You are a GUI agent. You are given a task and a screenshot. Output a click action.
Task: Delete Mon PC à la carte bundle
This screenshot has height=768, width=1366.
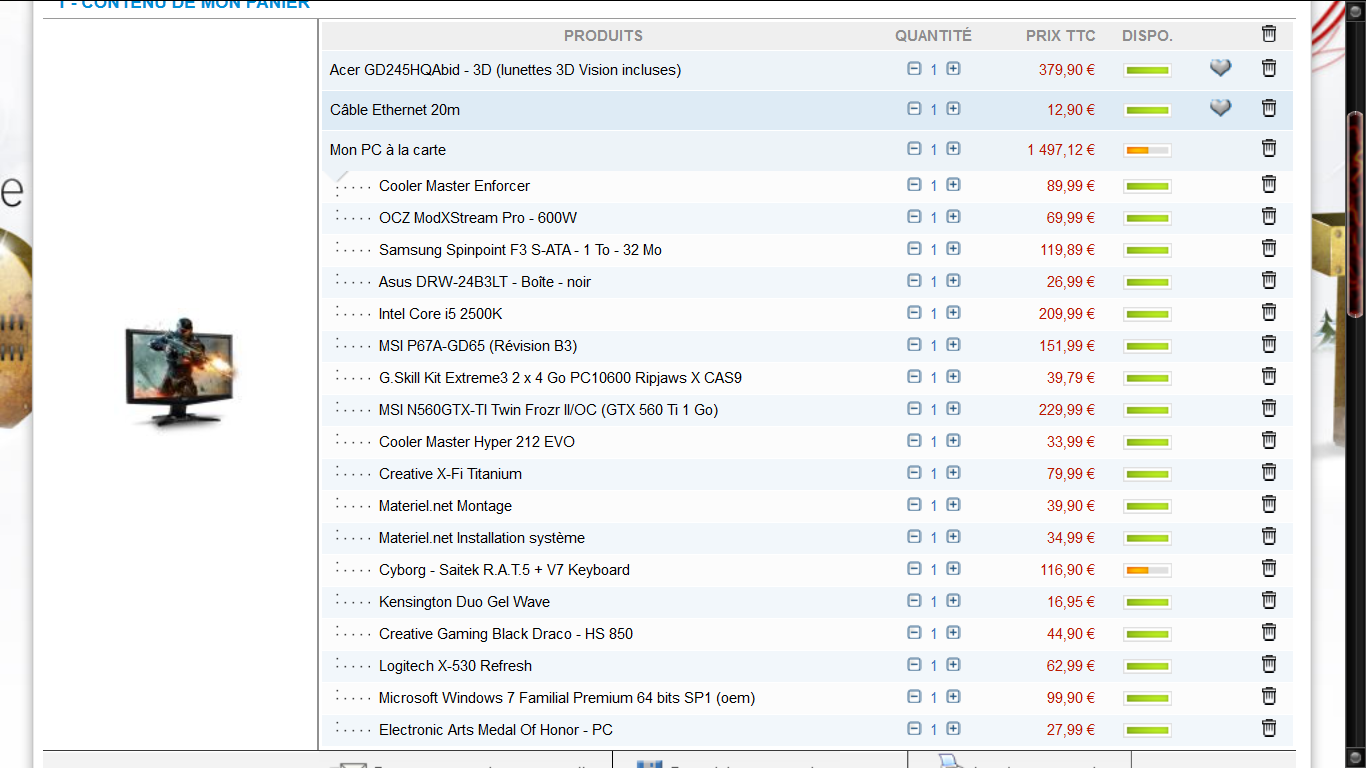pos(1269,148)
